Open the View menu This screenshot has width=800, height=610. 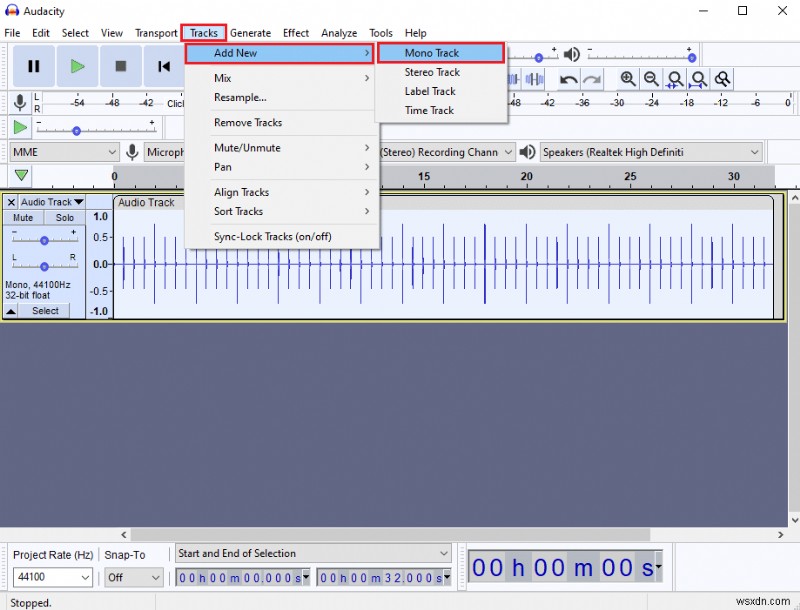click(x=112, y=33)
